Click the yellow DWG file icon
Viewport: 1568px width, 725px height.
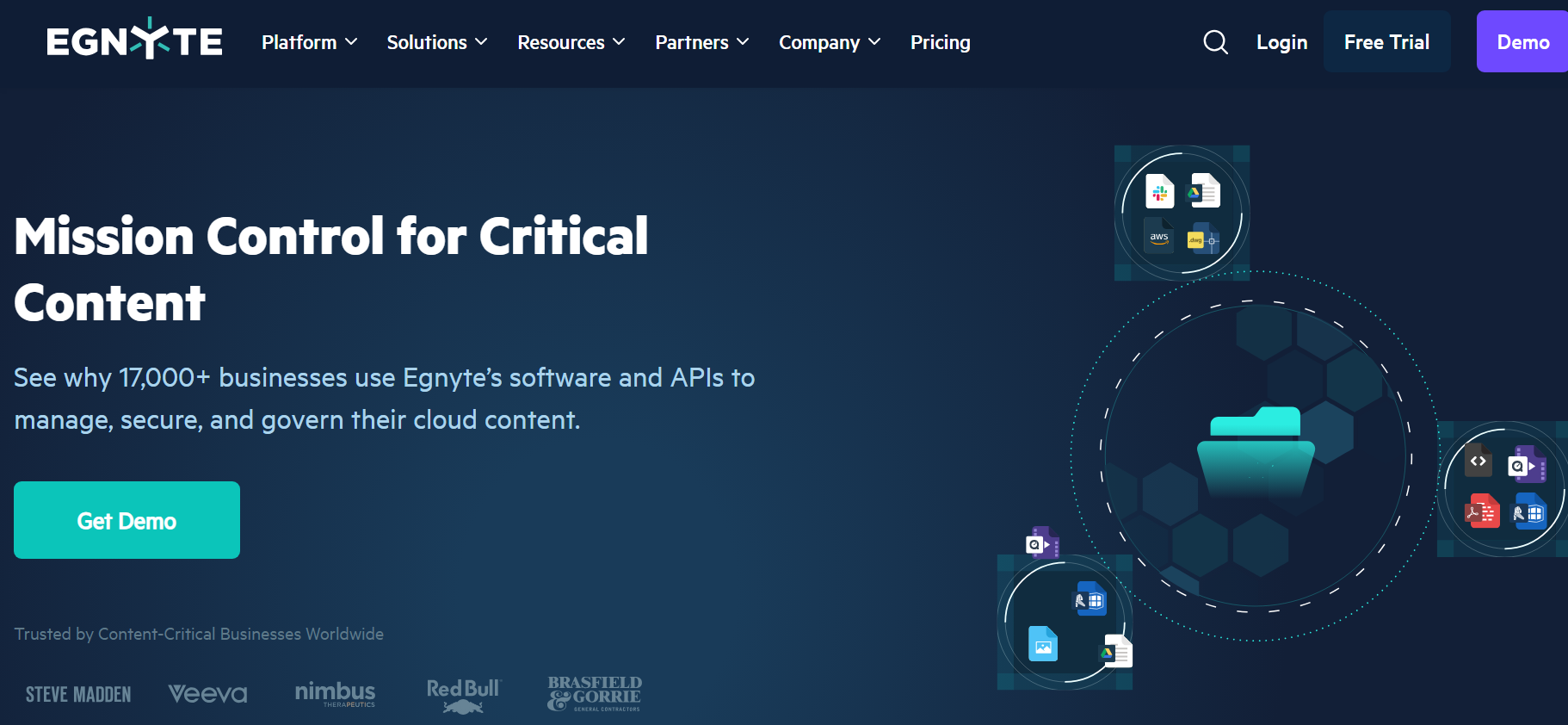coord(1202,239)
